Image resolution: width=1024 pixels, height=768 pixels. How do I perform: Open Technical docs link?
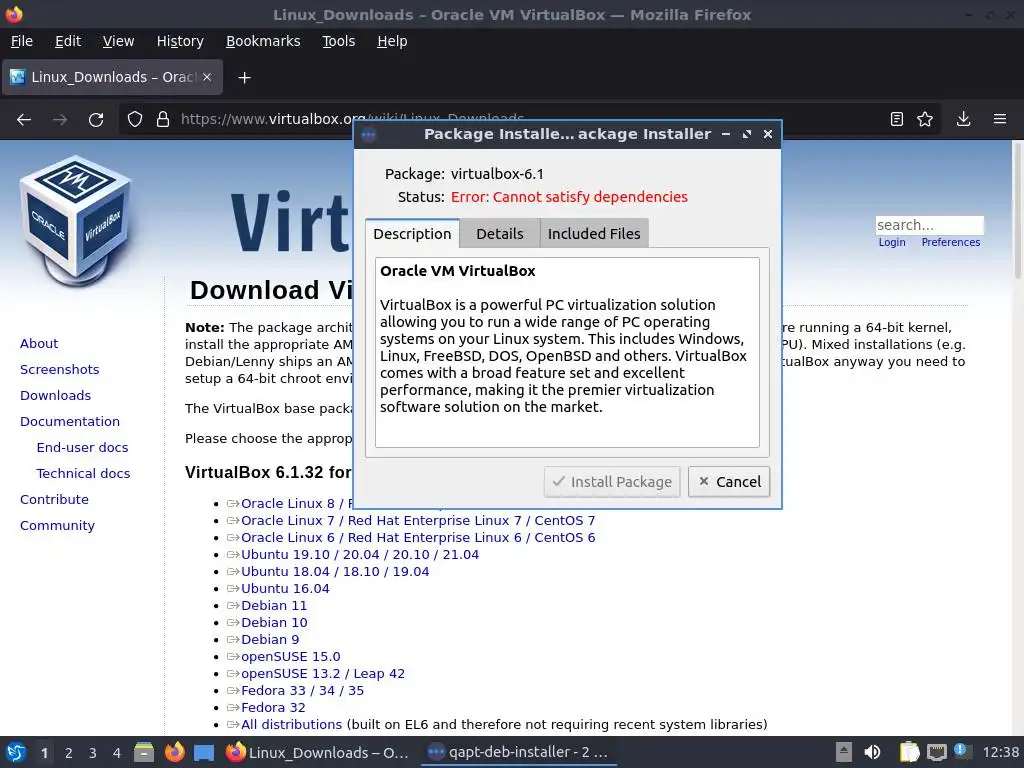click(83, 474)
